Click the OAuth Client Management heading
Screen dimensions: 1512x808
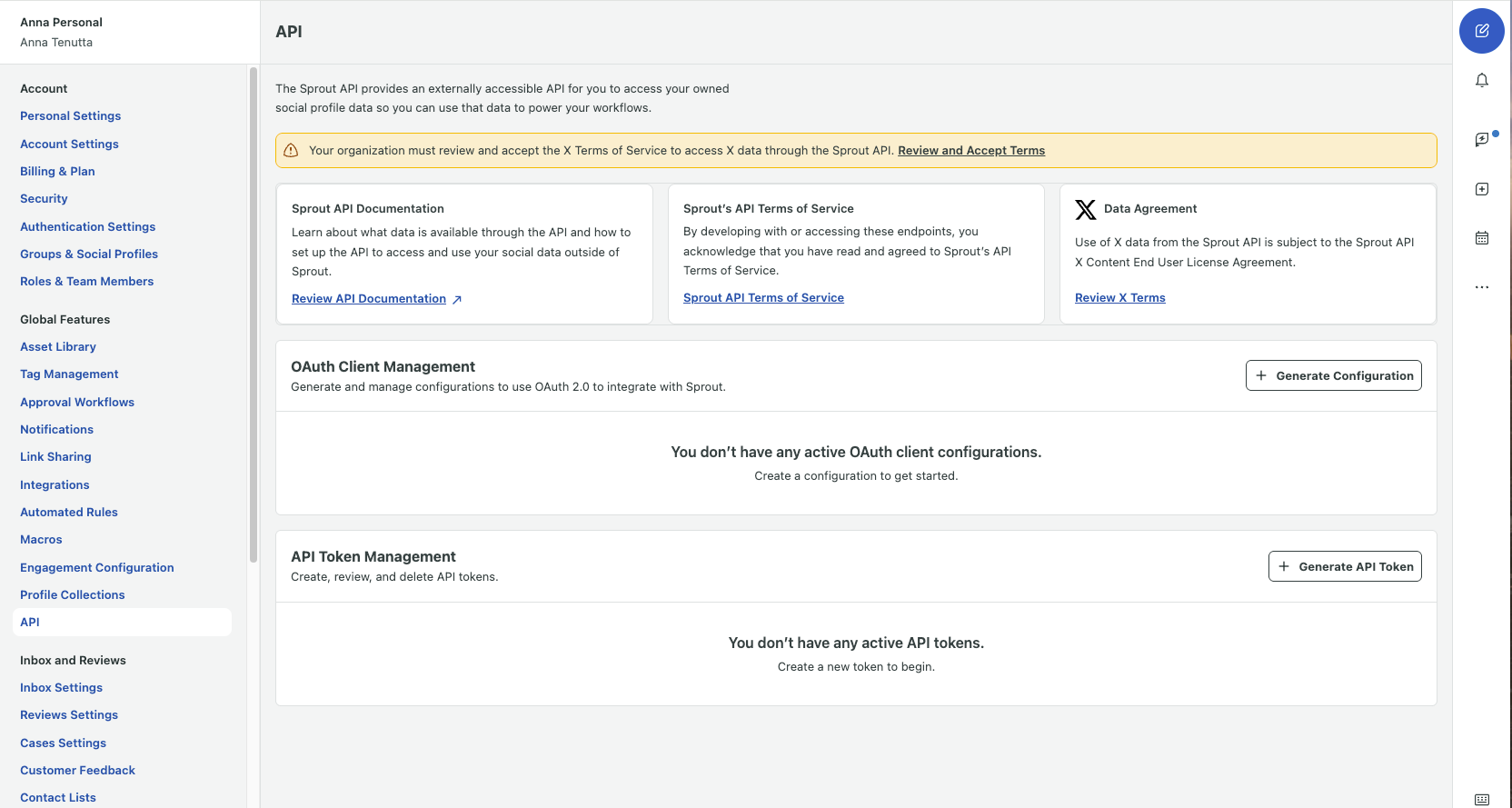pyautogui.click(x=383, y=367)
